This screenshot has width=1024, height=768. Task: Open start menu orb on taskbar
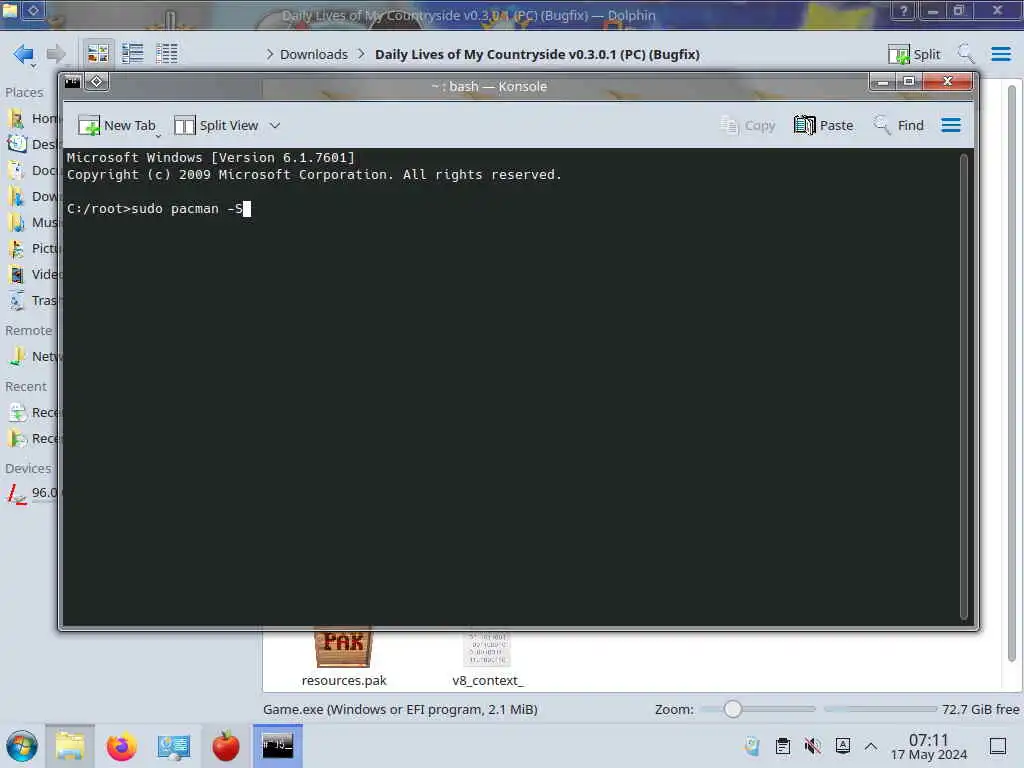tap(22, 746)
